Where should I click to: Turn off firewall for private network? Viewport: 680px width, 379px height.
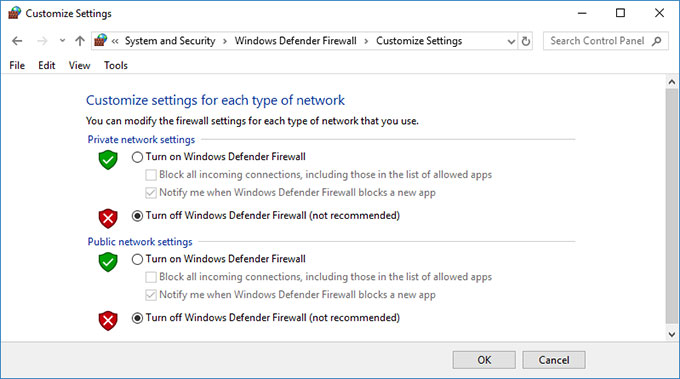137,216
